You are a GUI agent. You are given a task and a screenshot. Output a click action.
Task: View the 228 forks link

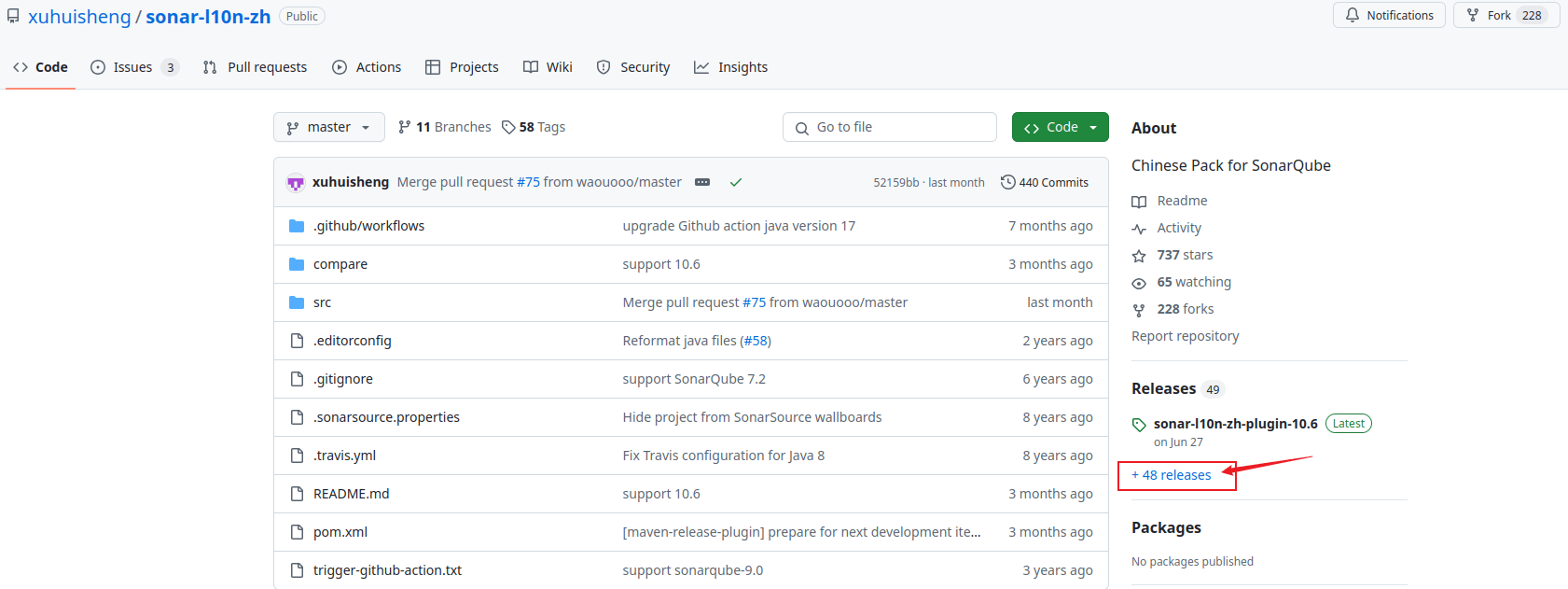coord(1186,309)
